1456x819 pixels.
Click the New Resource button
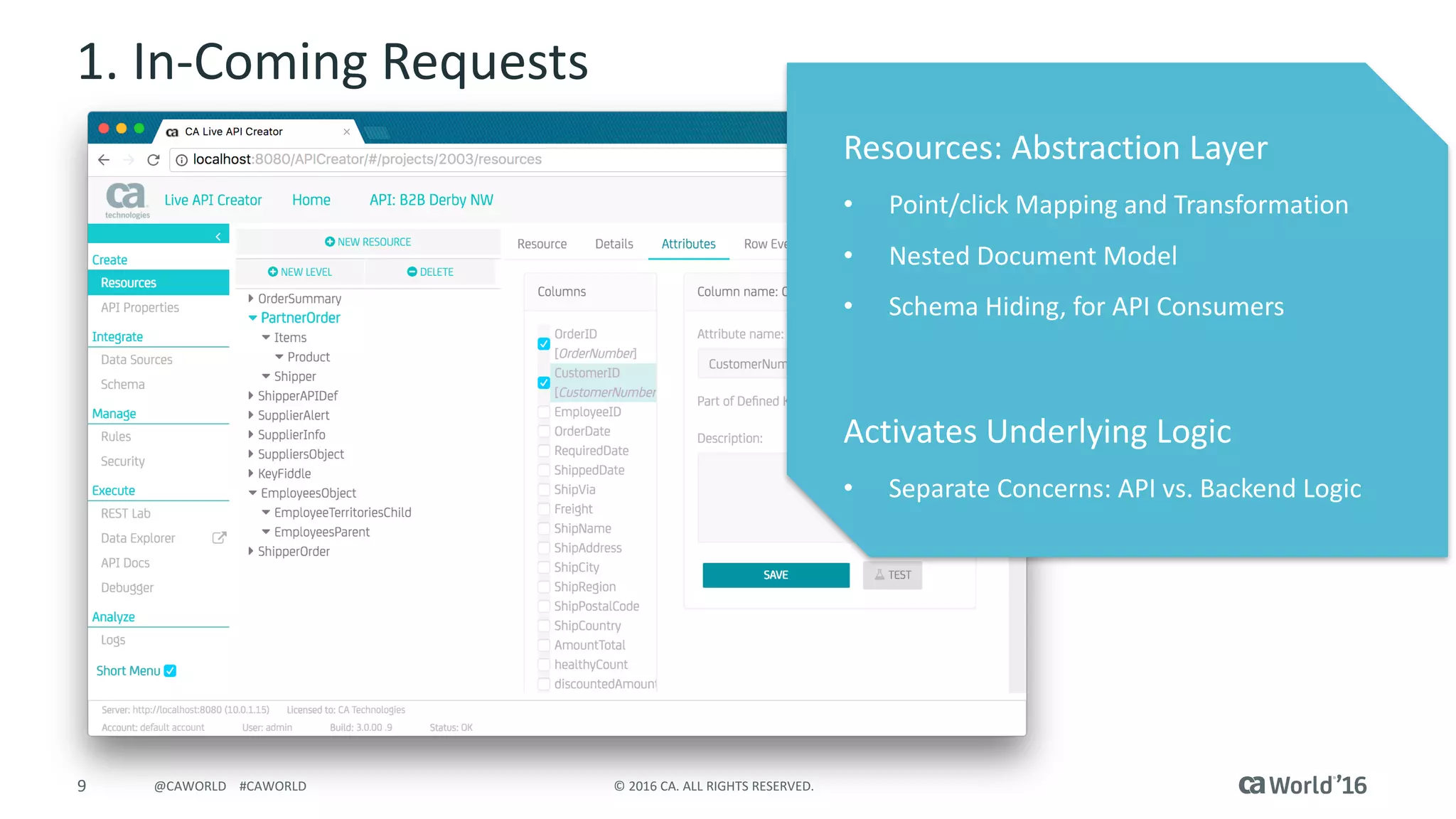(x=368, y=242)
